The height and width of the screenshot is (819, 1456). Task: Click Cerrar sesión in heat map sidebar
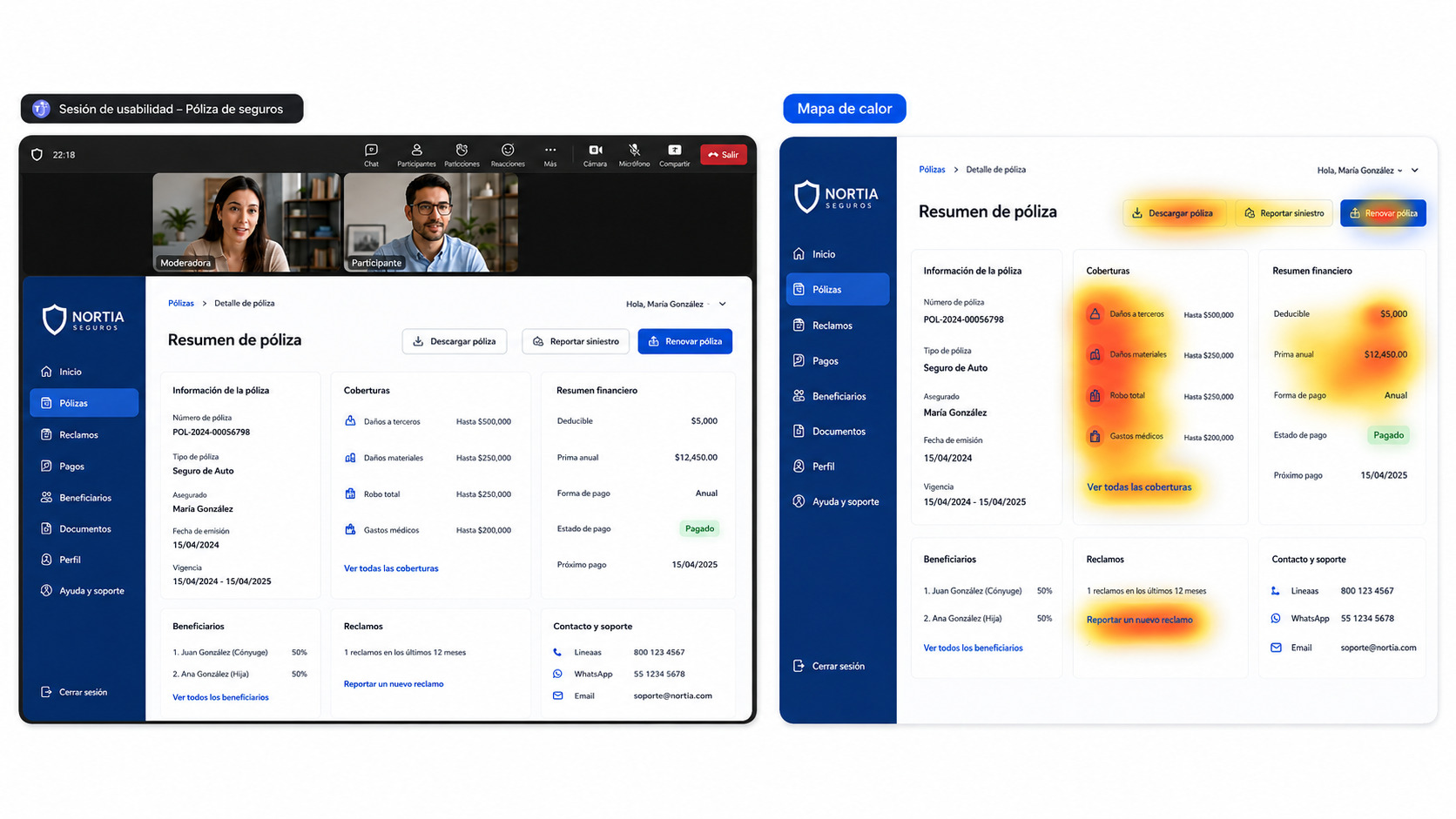pyautogui.click(x=829, y=666)
